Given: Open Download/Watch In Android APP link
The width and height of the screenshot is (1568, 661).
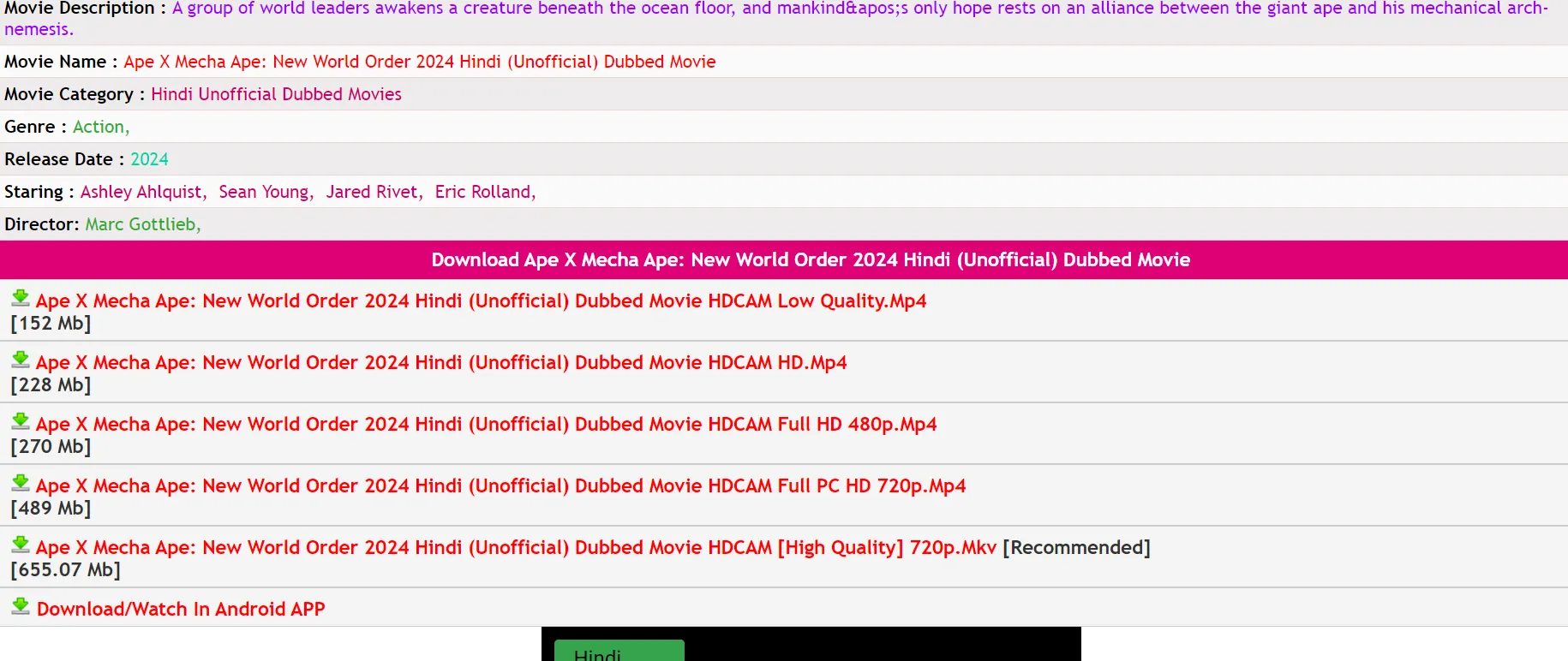Looking at the screenshot, I should (181, 610).
